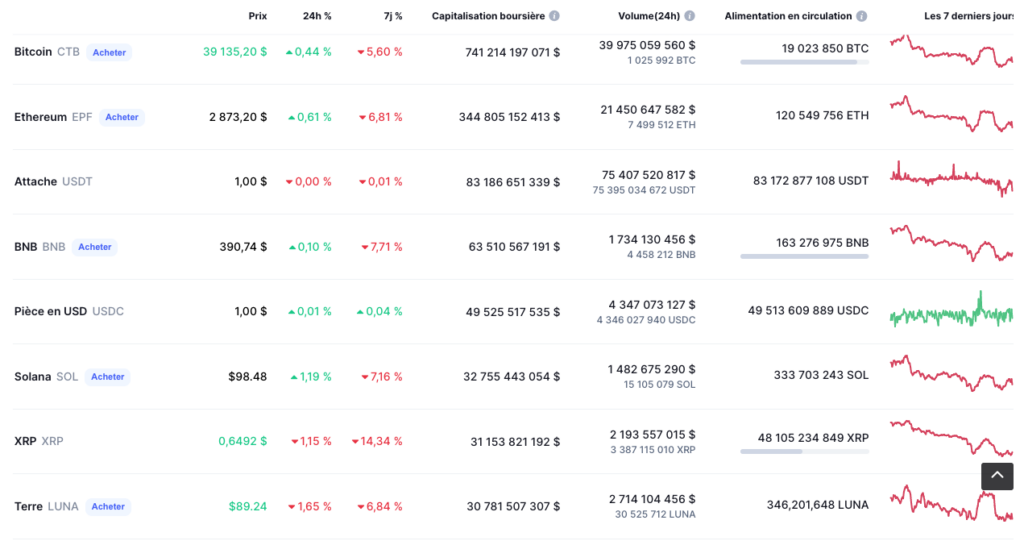The image size is (1024, 541).
Task: Open the green USDC 7-day sparkline
Action: (951, 311)
